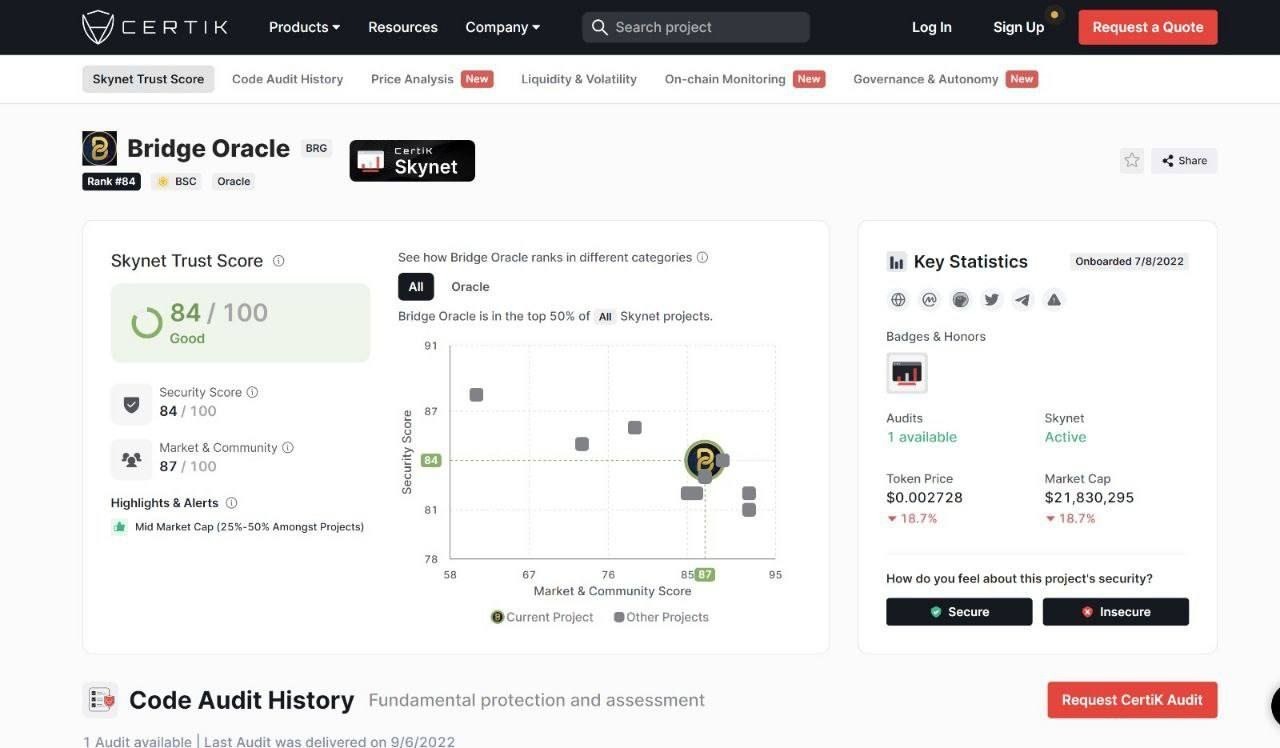The width and height of the screenshot is (1280, 748).
Task: Switch to Skynet Trust Score tab
Action: pyautogui.click(x=148, y=79)
